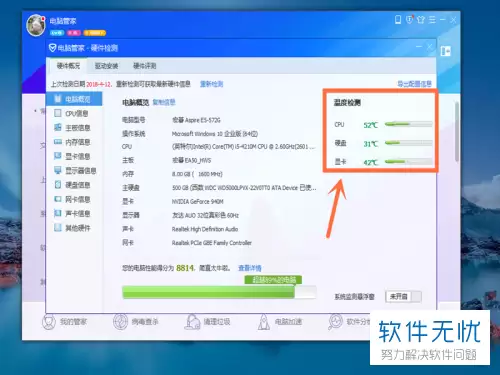Screen dimensions: 500x375
Task: Click the green performance score progress bar
Action: point(219,292)
